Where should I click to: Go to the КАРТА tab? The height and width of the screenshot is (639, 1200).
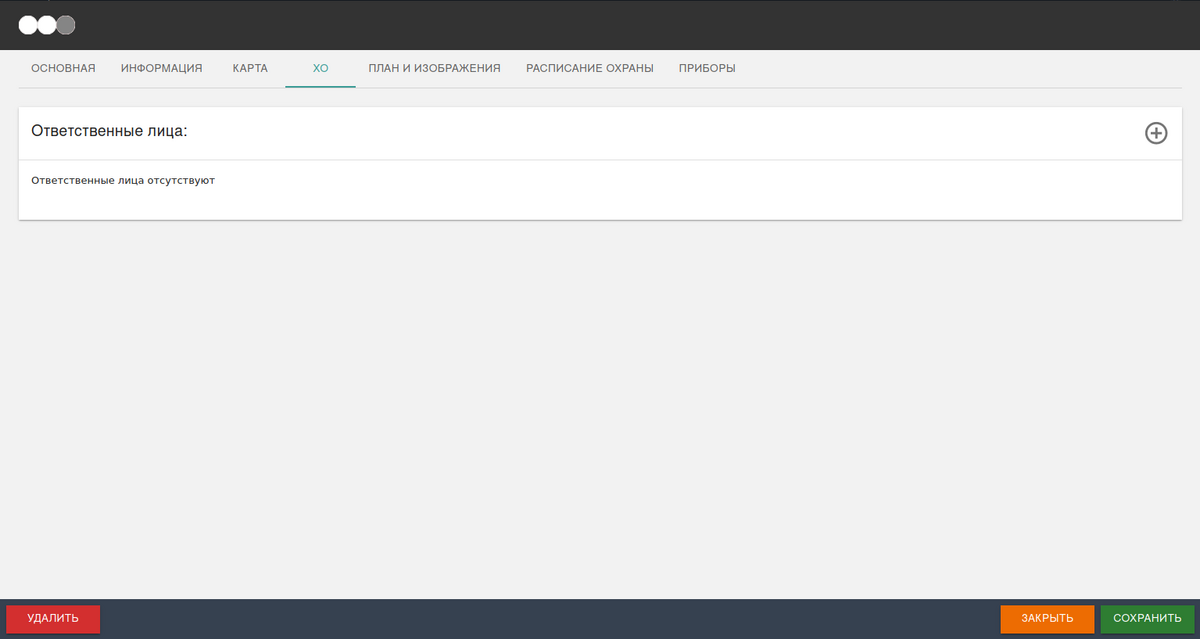250,68
